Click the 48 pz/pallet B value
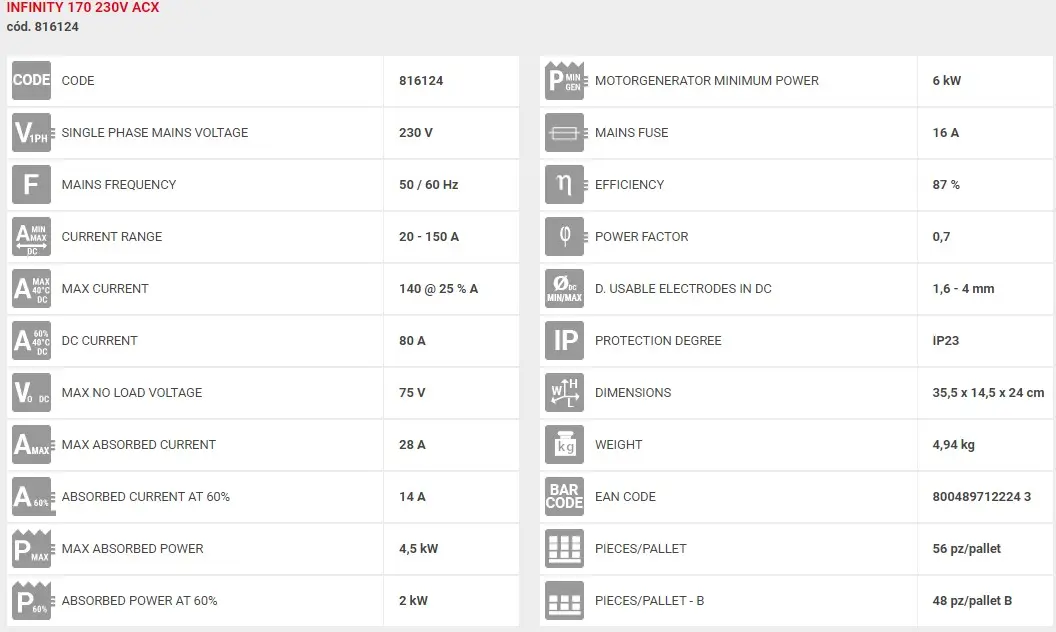This screenshot has width=1056, height=632. [972, 601]
